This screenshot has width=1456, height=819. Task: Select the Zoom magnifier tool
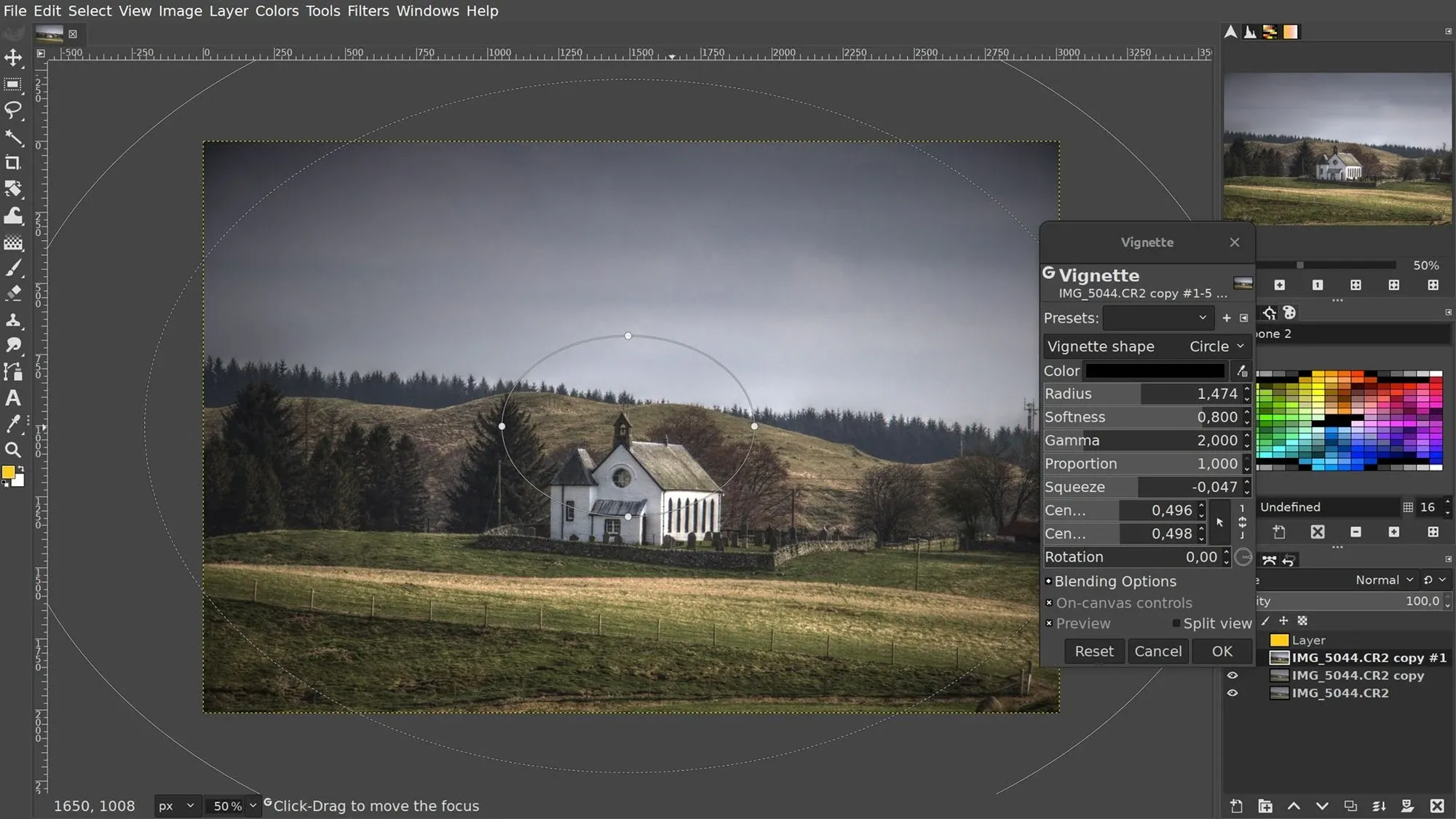(13, 450)
